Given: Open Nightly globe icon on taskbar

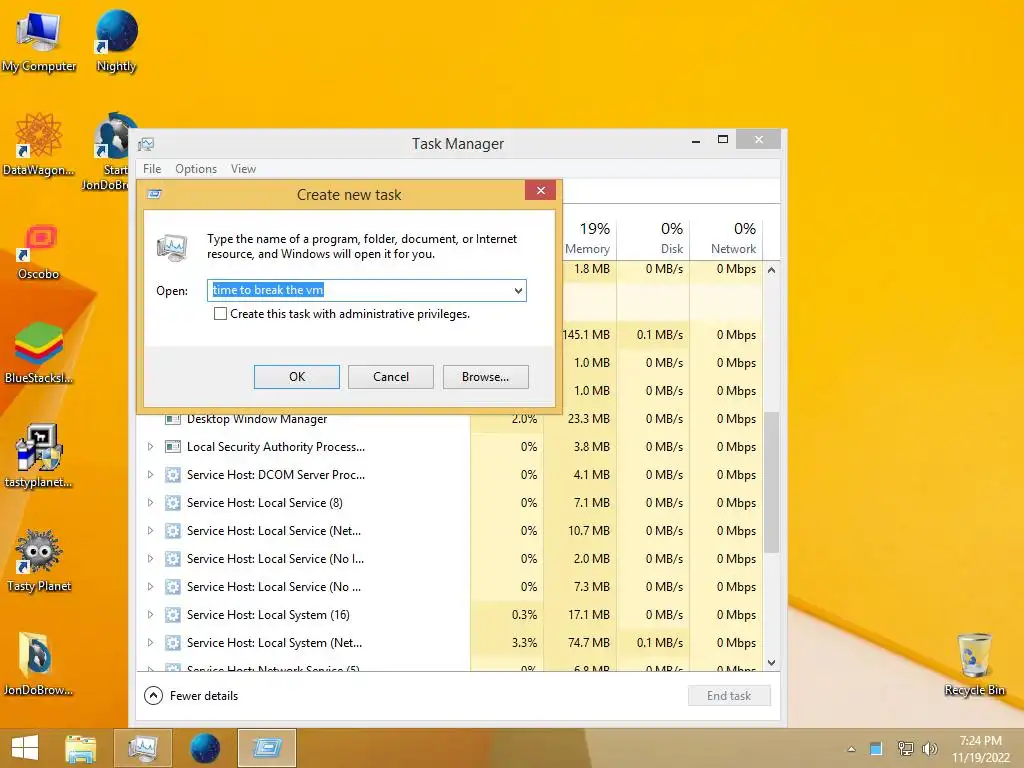Looking at the screenshot, I should point(204,748).
